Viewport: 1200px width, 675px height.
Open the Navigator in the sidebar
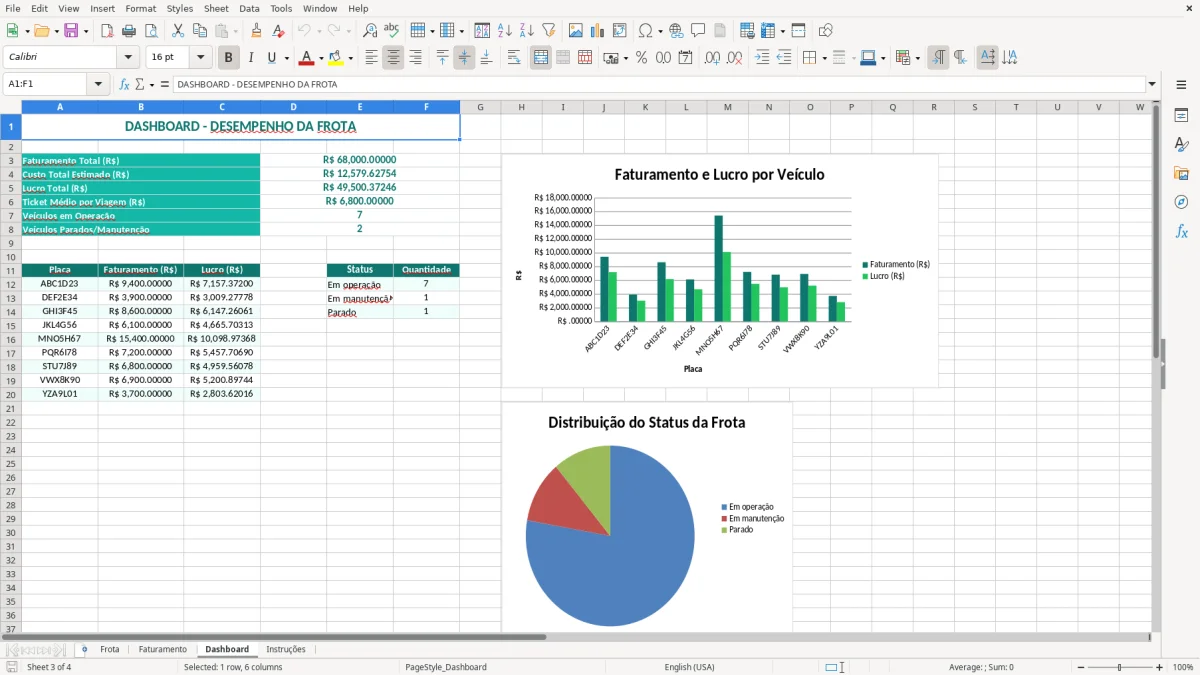point(1181,202)
